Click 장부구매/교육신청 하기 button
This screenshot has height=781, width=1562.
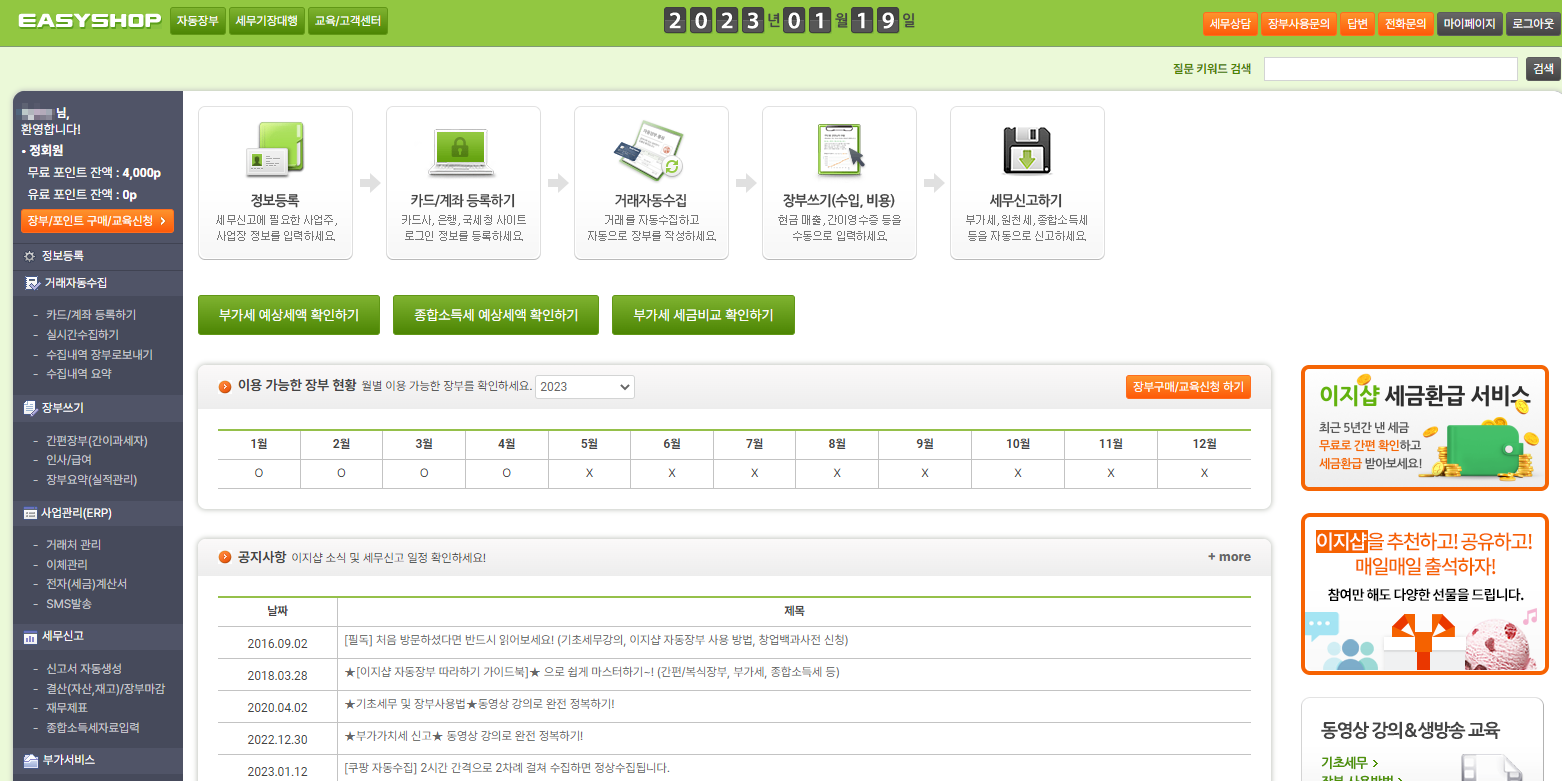[x=1188, y=386]
